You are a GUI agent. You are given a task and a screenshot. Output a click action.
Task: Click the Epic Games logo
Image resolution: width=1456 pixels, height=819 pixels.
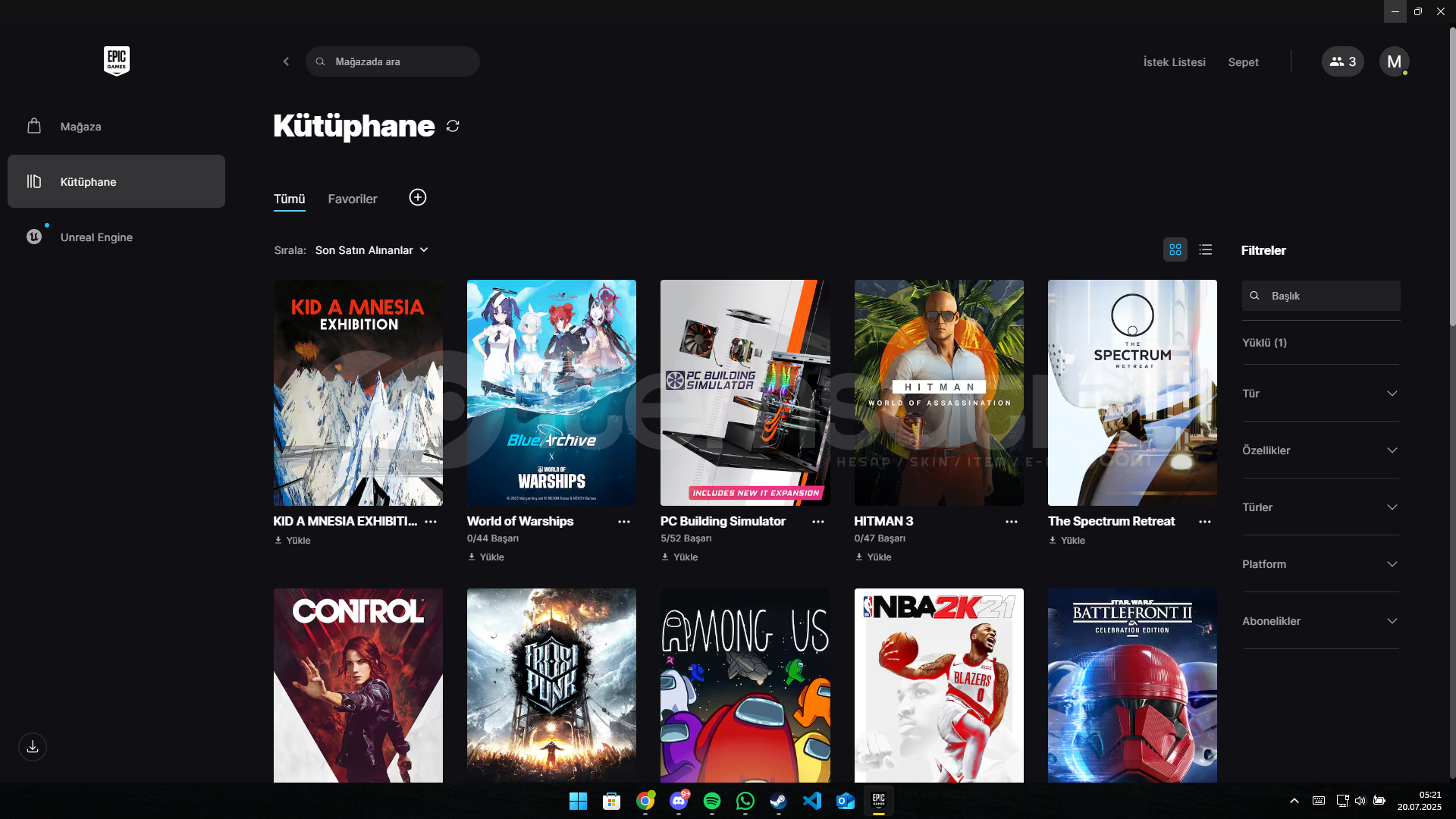(x=117, y=61)
